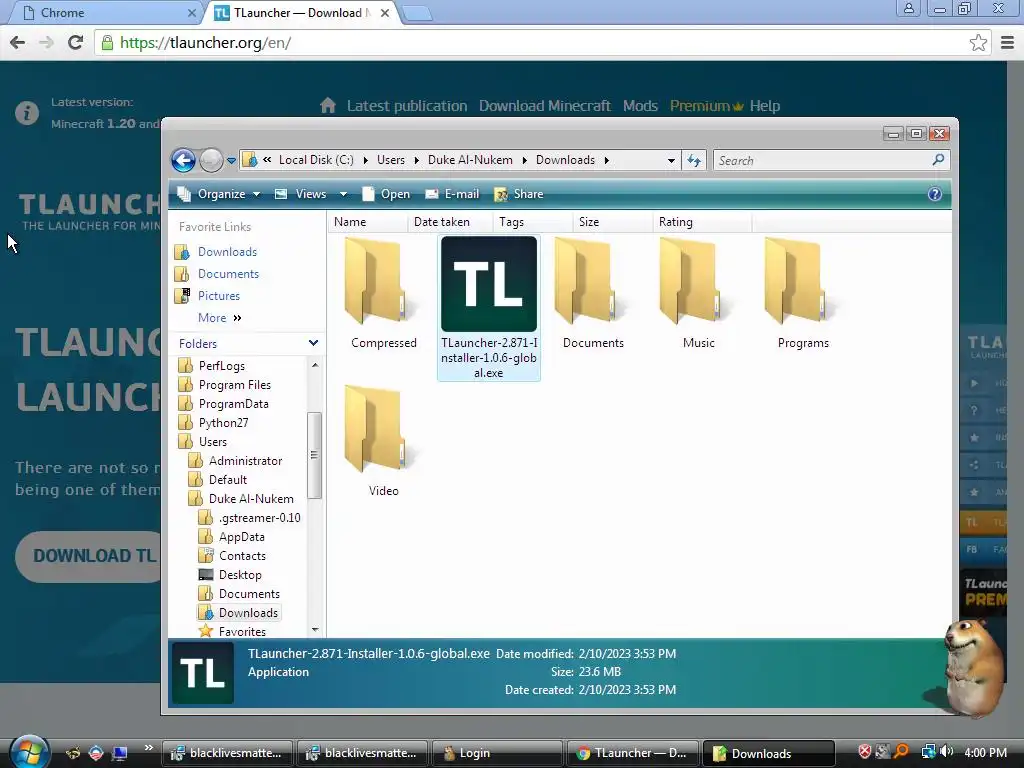Viewport: 1024px width, 768px height.
Task: Click Users in breadcrumb path
Action: click(x=391, y=160)
